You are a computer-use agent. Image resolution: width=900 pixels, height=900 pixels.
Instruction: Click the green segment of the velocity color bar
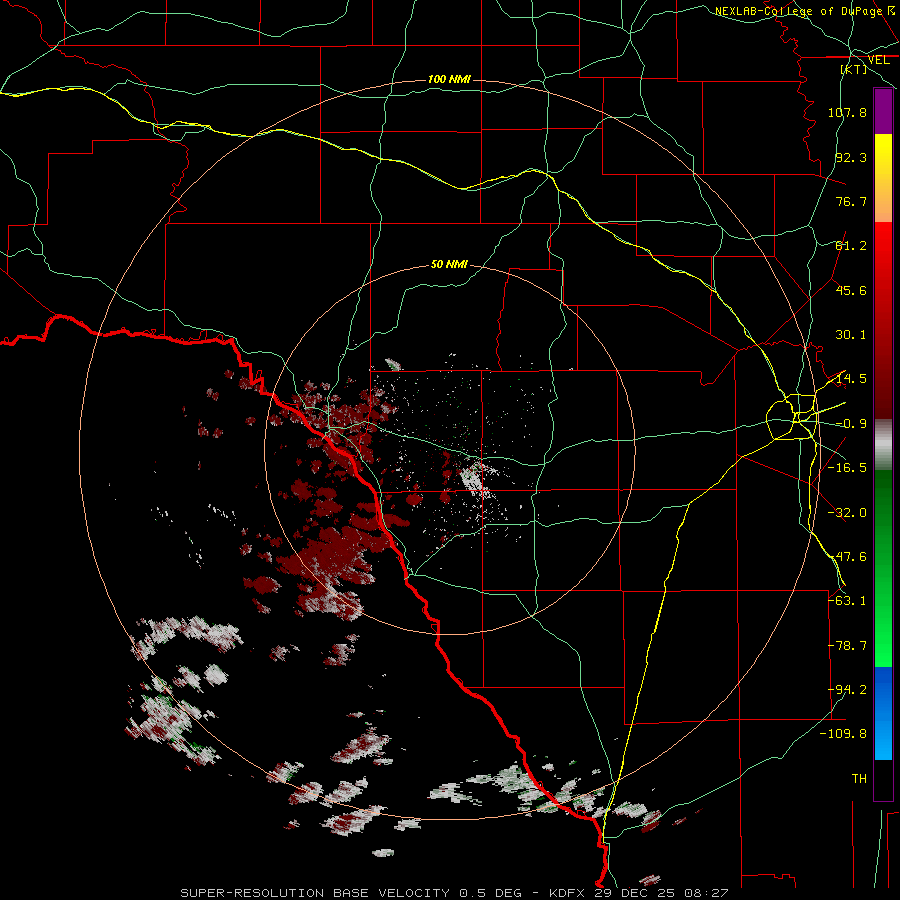click(x=883, y=568)
